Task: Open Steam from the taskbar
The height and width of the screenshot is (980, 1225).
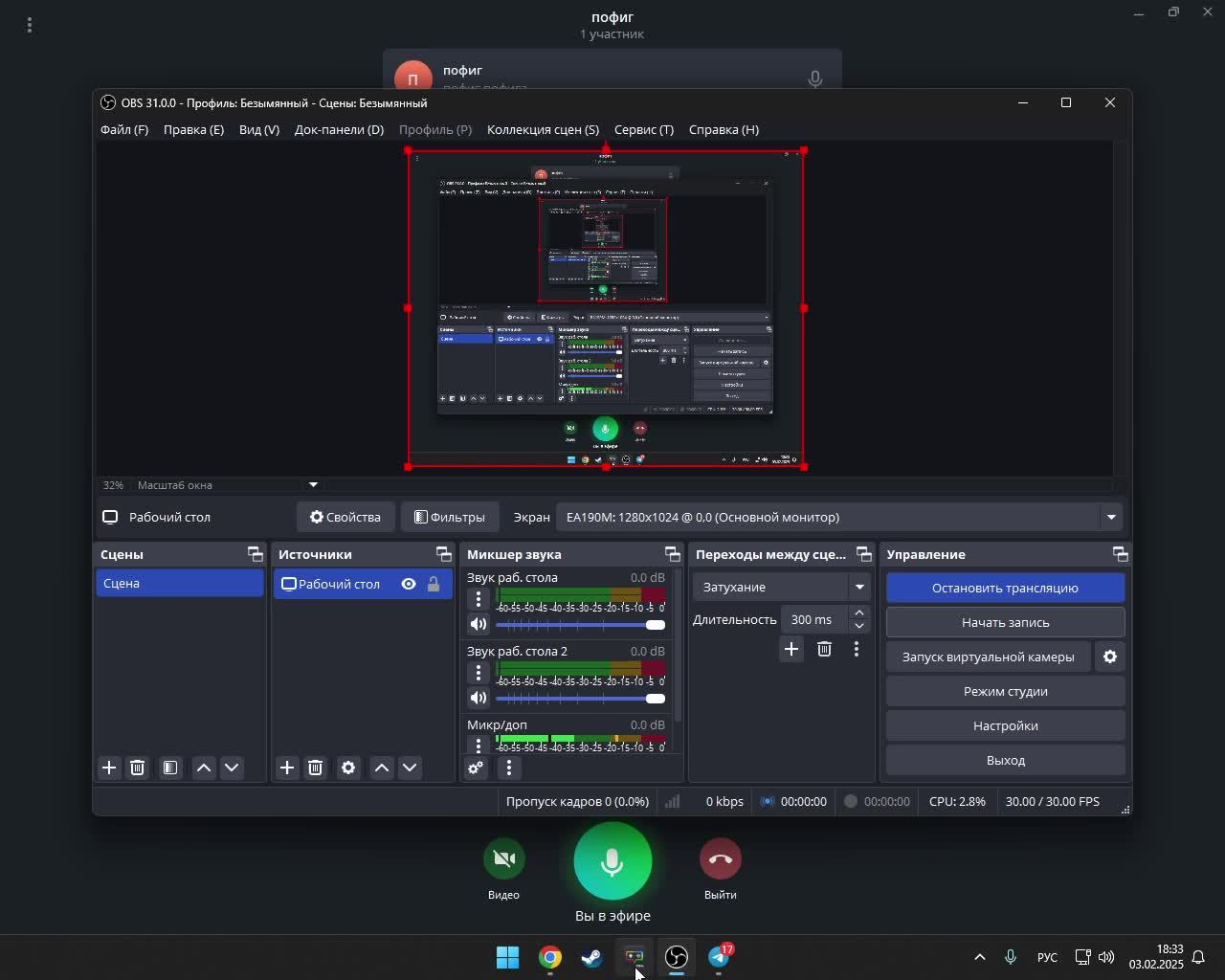Action: tap(591, 957)
